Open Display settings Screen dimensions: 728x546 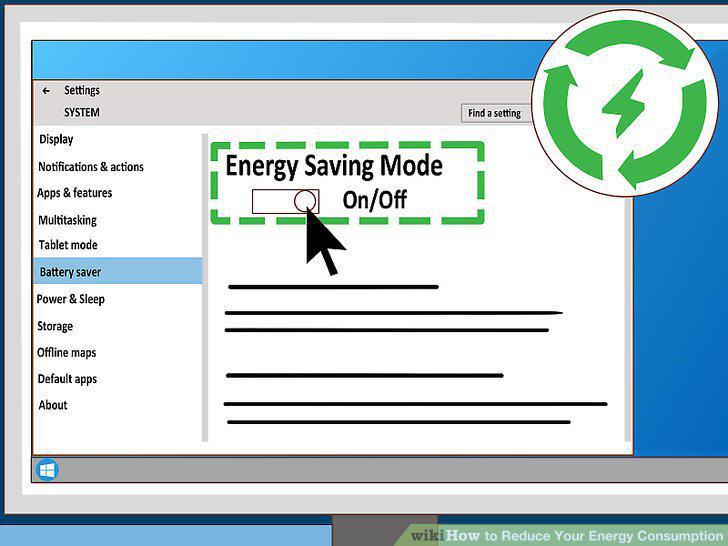[x=56, y=139]
